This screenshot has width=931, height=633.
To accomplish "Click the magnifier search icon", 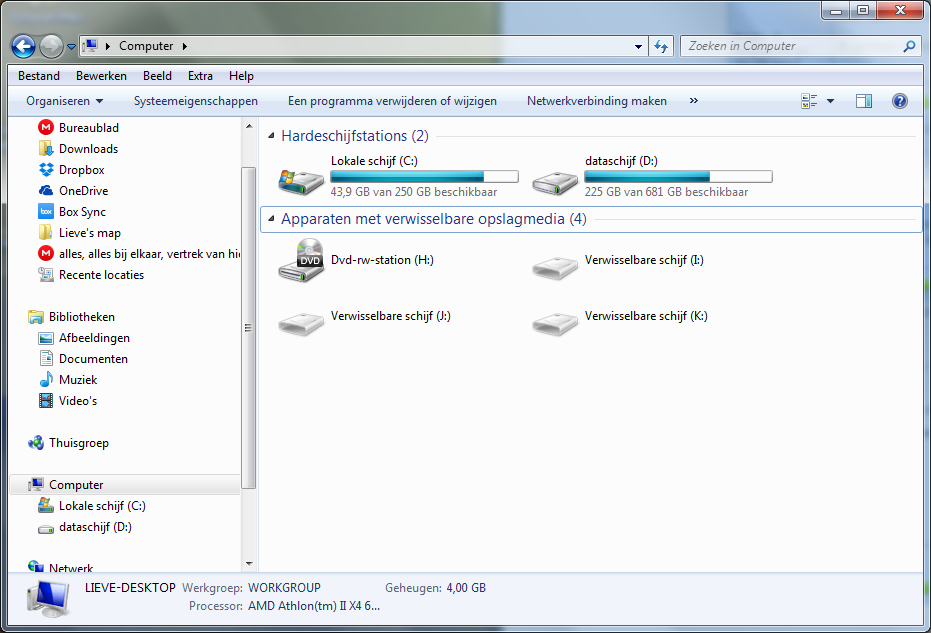I will point(909,46).
